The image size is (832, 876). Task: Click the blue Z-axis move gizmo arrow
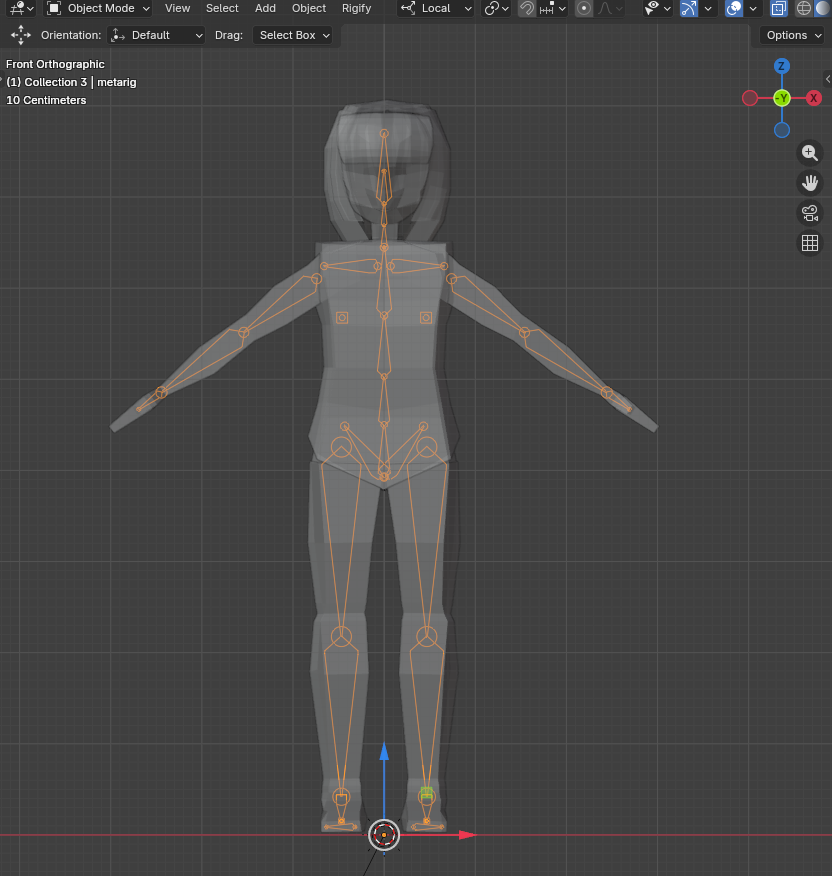click(x=384, y=752)
